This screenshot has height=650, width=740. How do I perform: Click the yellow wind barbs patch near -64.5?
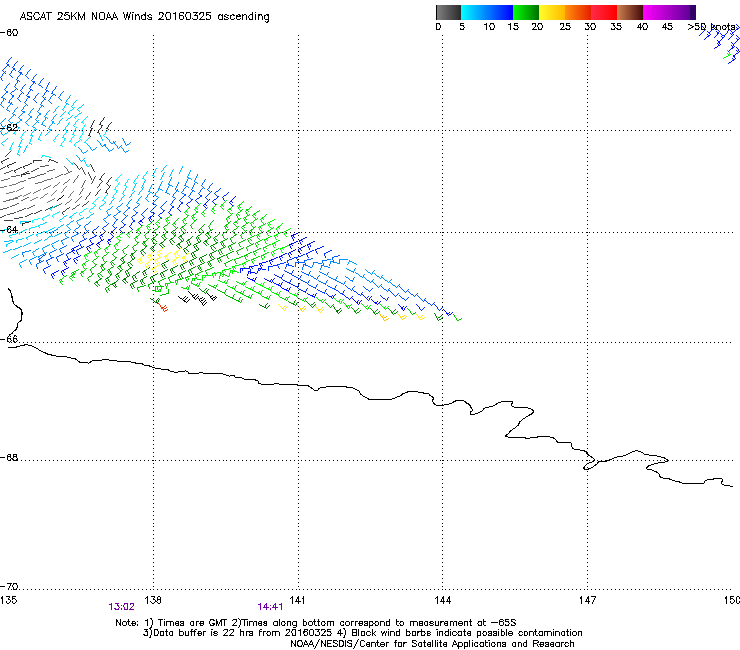point(161,260)
